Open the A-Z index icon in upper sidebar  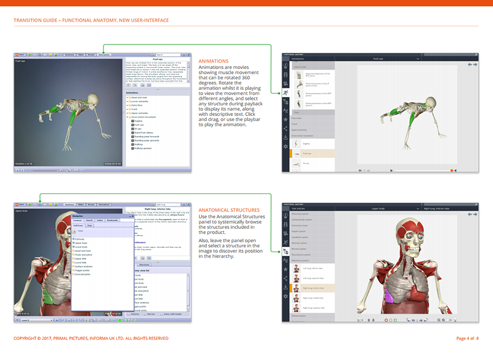coord(286,110)
